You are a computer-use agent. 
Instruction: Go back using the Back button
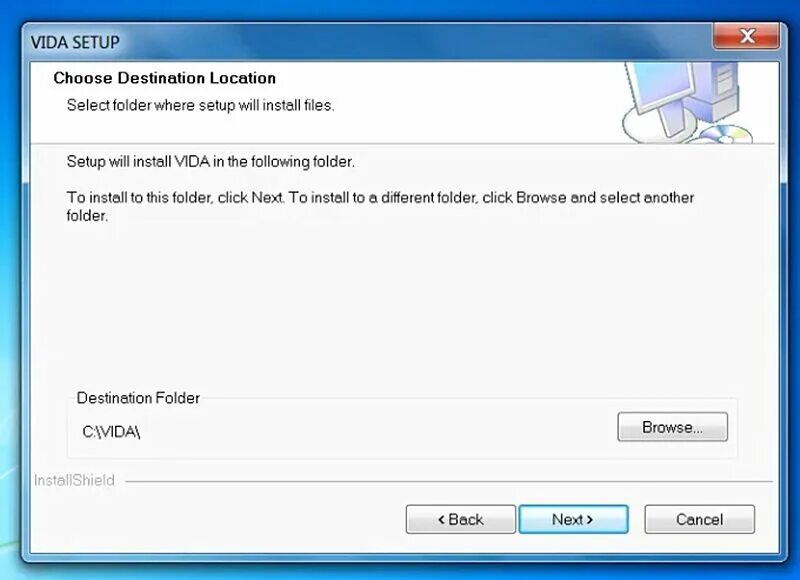(x=461, y=519)
